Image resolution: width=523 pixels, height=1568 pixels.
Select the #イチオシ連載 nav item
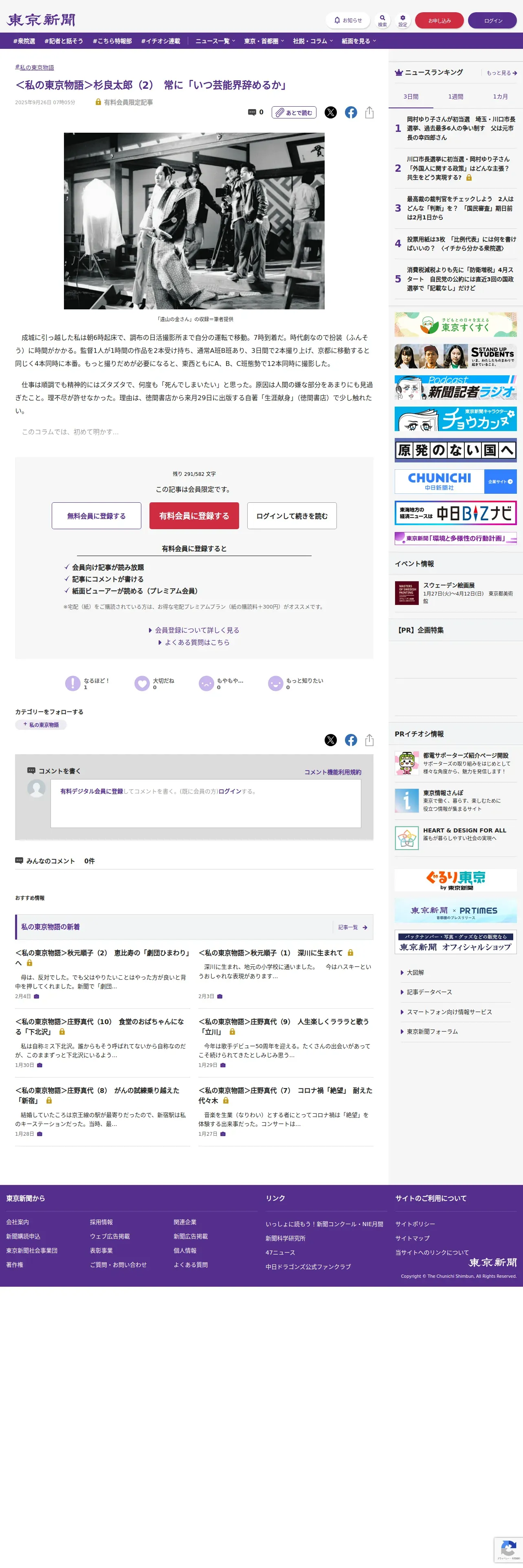[161, 42]
